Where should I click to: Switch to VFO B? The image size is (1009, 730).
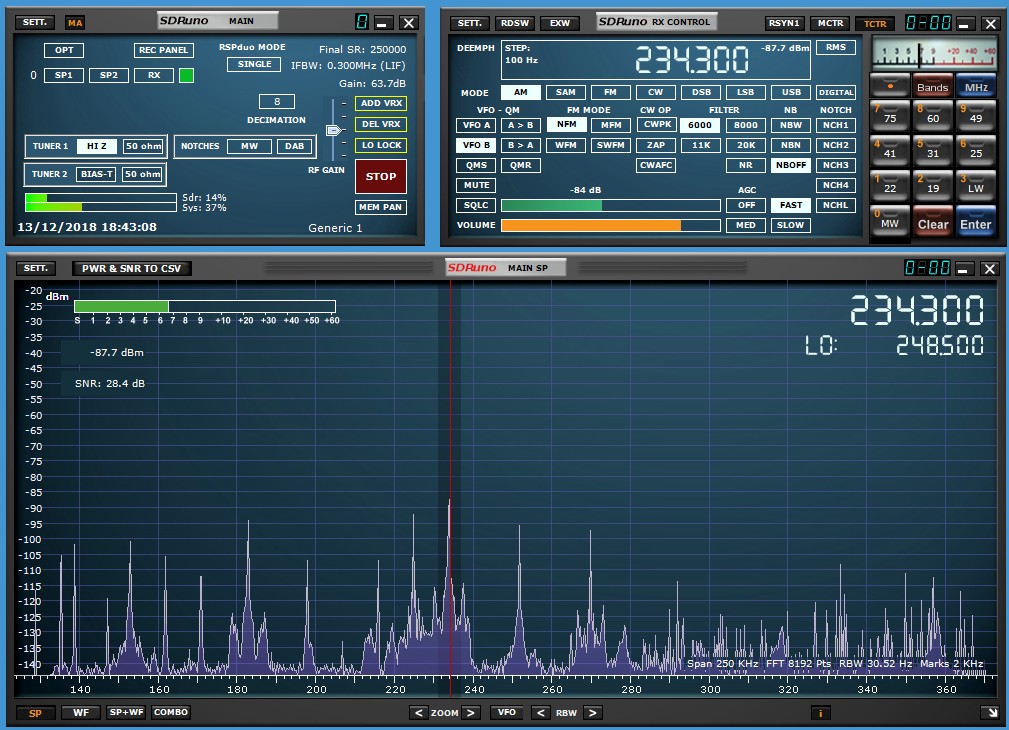click(476, 145)
